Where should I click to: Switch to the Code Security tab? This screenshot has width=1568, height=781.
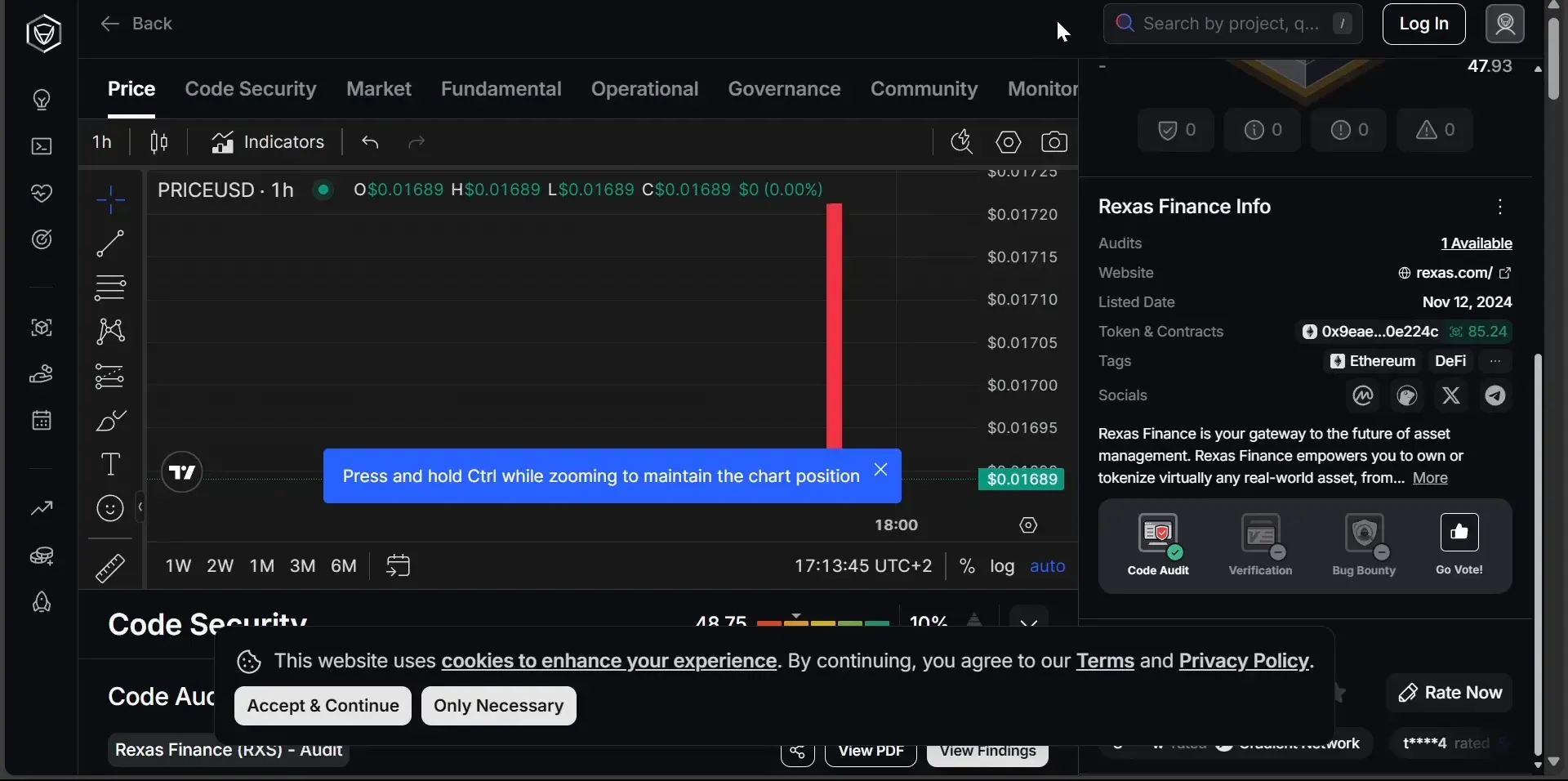[x=251, y=88]
